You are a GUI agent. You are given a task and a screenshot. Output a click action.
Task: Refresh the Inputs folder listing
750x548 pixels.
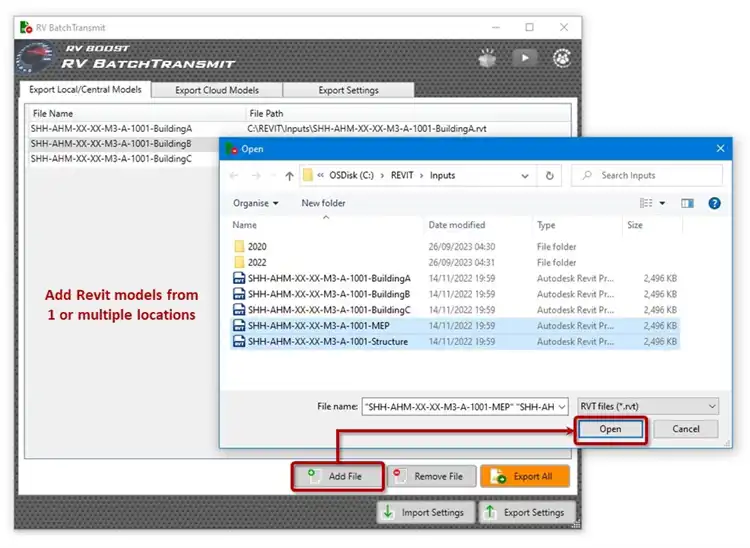550,175
